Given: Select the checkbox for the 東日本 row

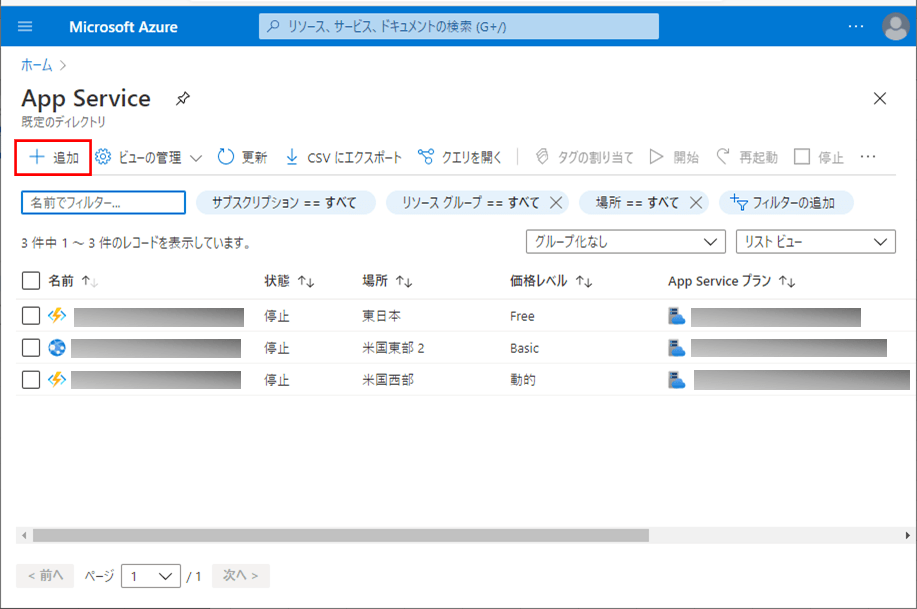Looking at the screenshot, I should point(30,316).
